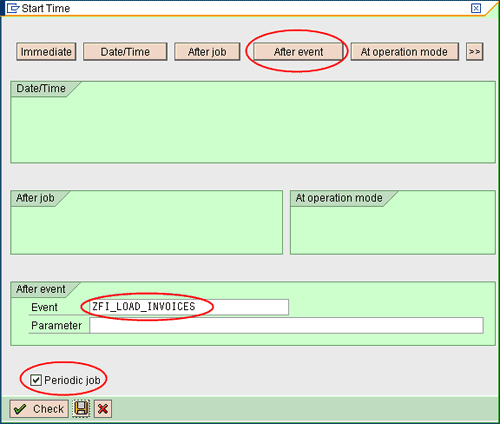The width and height of the screenshot is (500, 424).
Task: Choose the After event start option
Action: pos(298,52)
